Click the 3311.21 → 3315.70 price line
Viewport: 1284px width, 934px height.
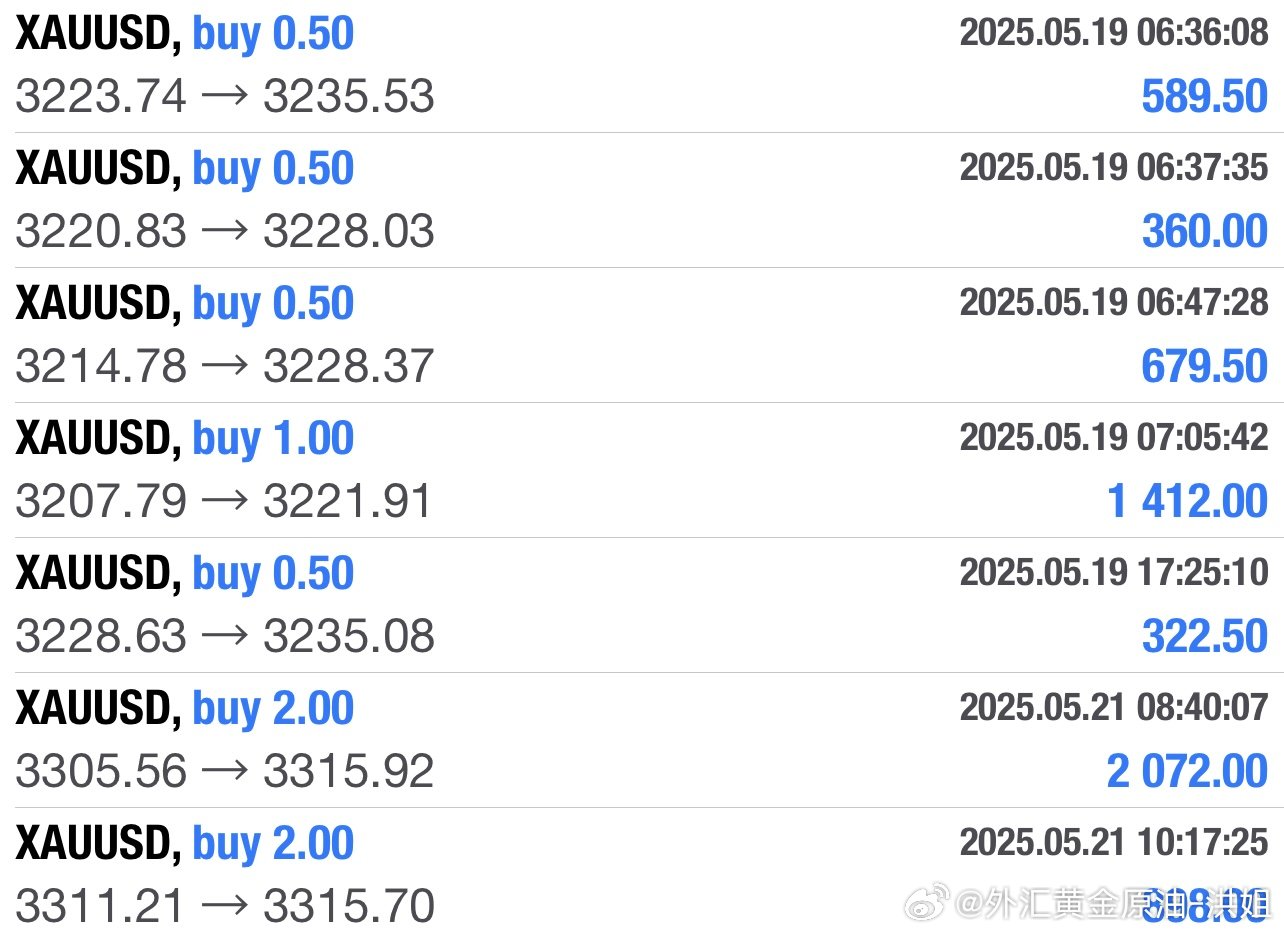click(x=225, y=906)
